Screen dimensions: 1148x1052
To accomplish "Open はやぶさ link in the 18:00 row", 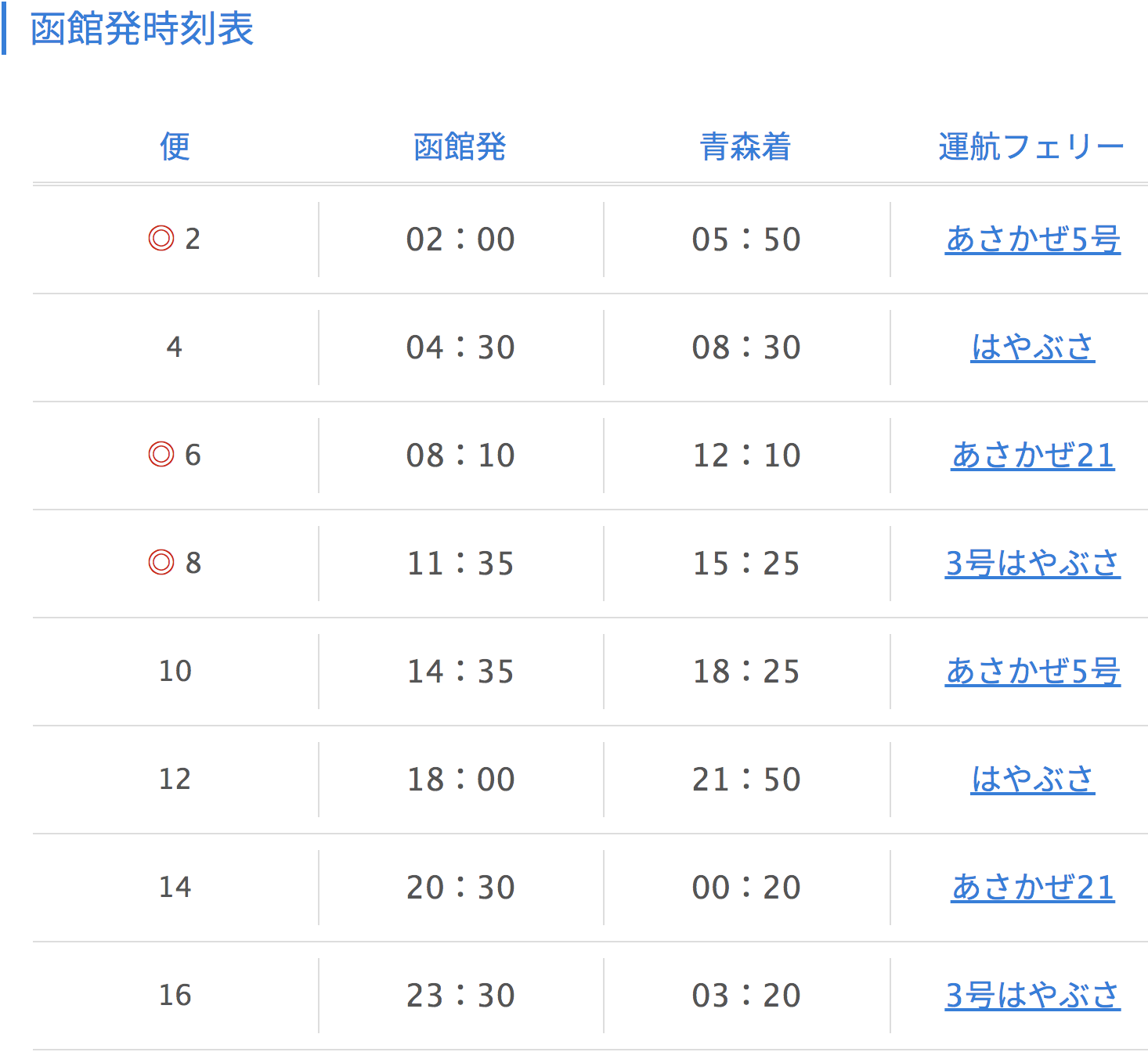I will 1033,779.
